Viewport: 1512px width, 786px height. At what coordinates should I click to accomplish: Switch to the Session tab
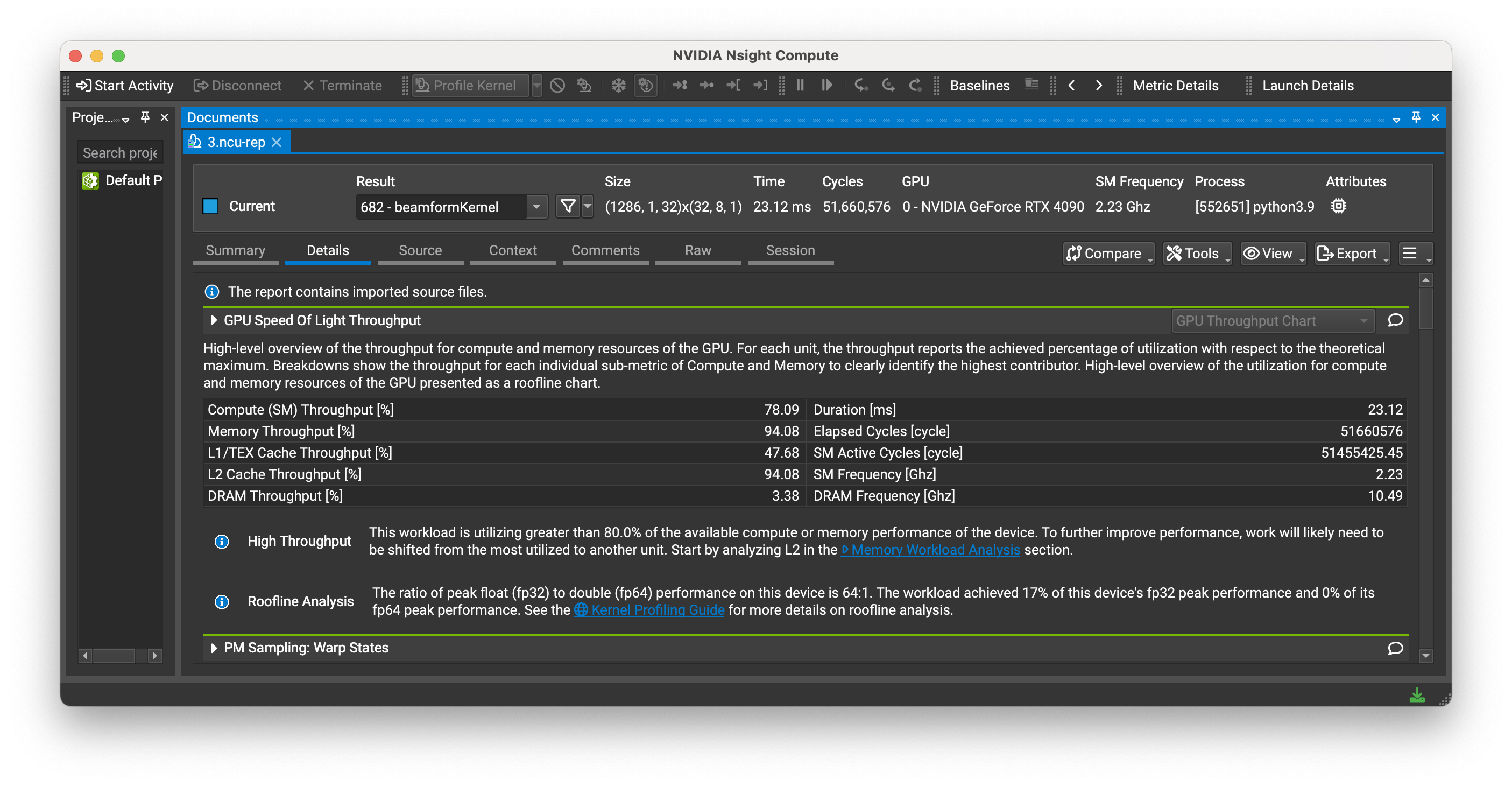click(x=790, y=251)
